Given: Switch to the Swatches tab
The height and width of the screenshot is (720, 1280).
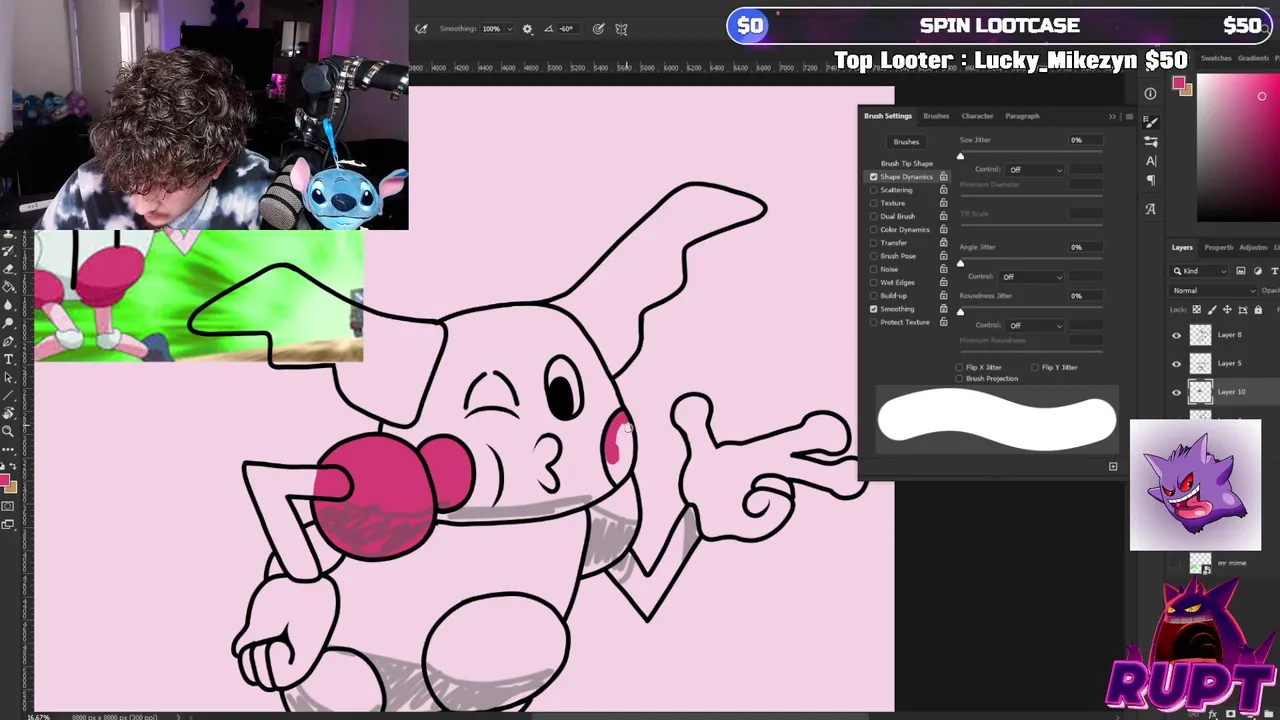Looking at the screenshot, I should pos(1216,59).
